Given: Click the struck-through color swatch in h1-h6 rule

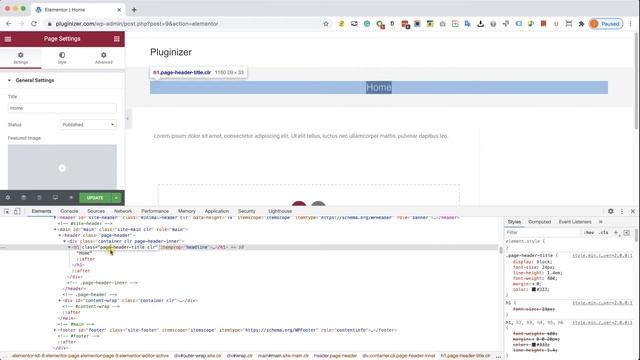Looking at the screenshot, I should pyautogui.click(x=533, y=344).
